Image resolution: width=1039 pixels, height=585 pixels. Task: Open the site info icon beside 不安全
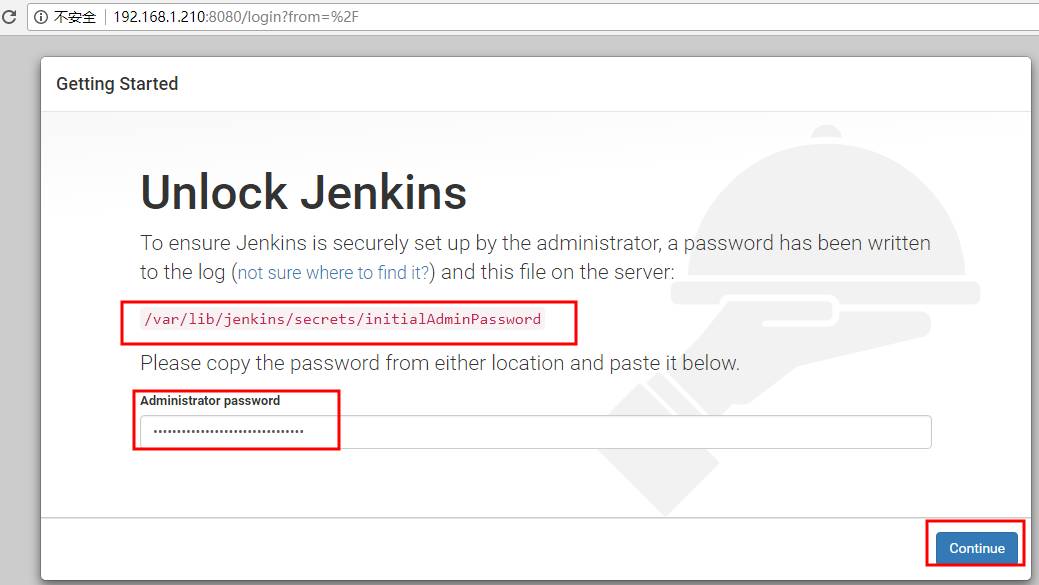pos(41,17)
